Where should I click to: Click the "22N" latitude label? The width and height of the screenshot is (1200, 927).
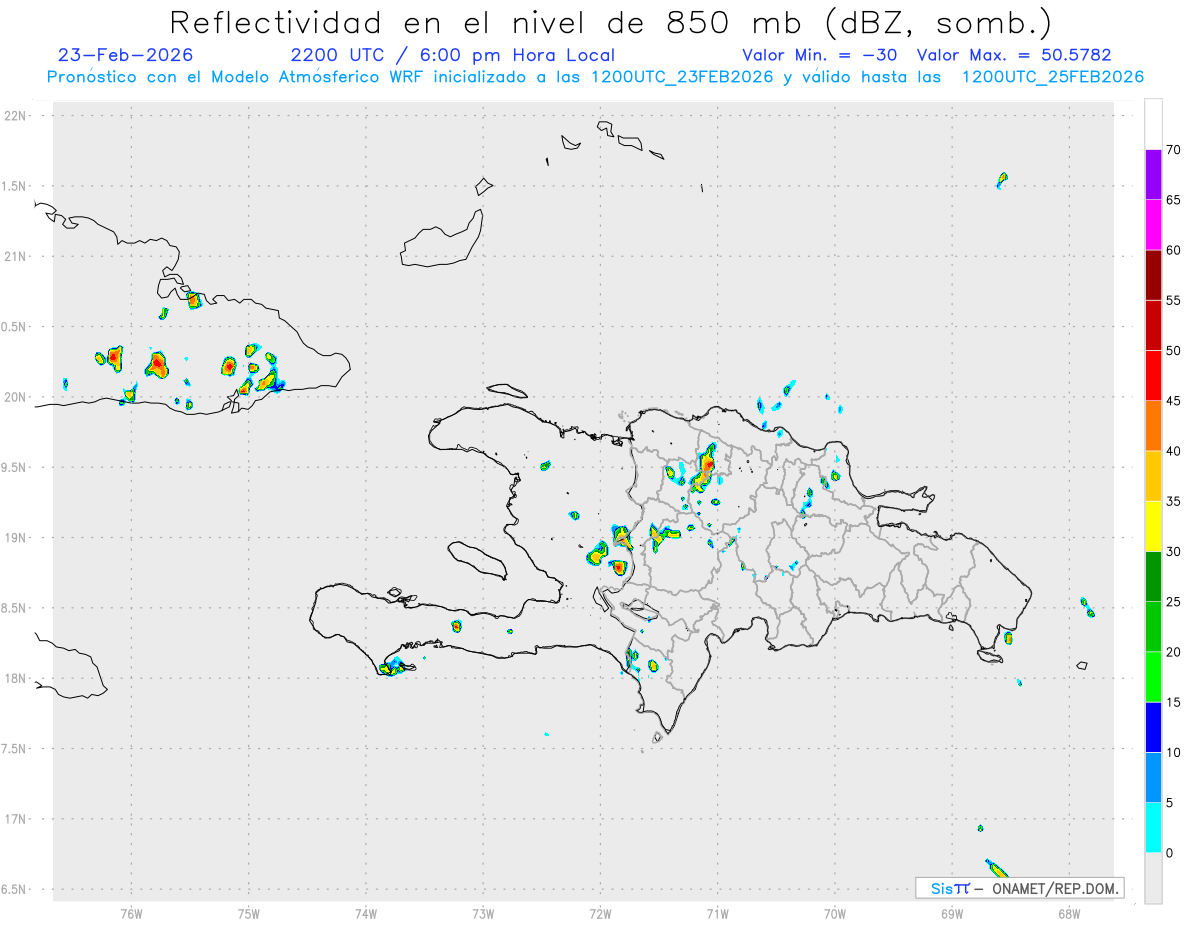(x=15, y=116)
